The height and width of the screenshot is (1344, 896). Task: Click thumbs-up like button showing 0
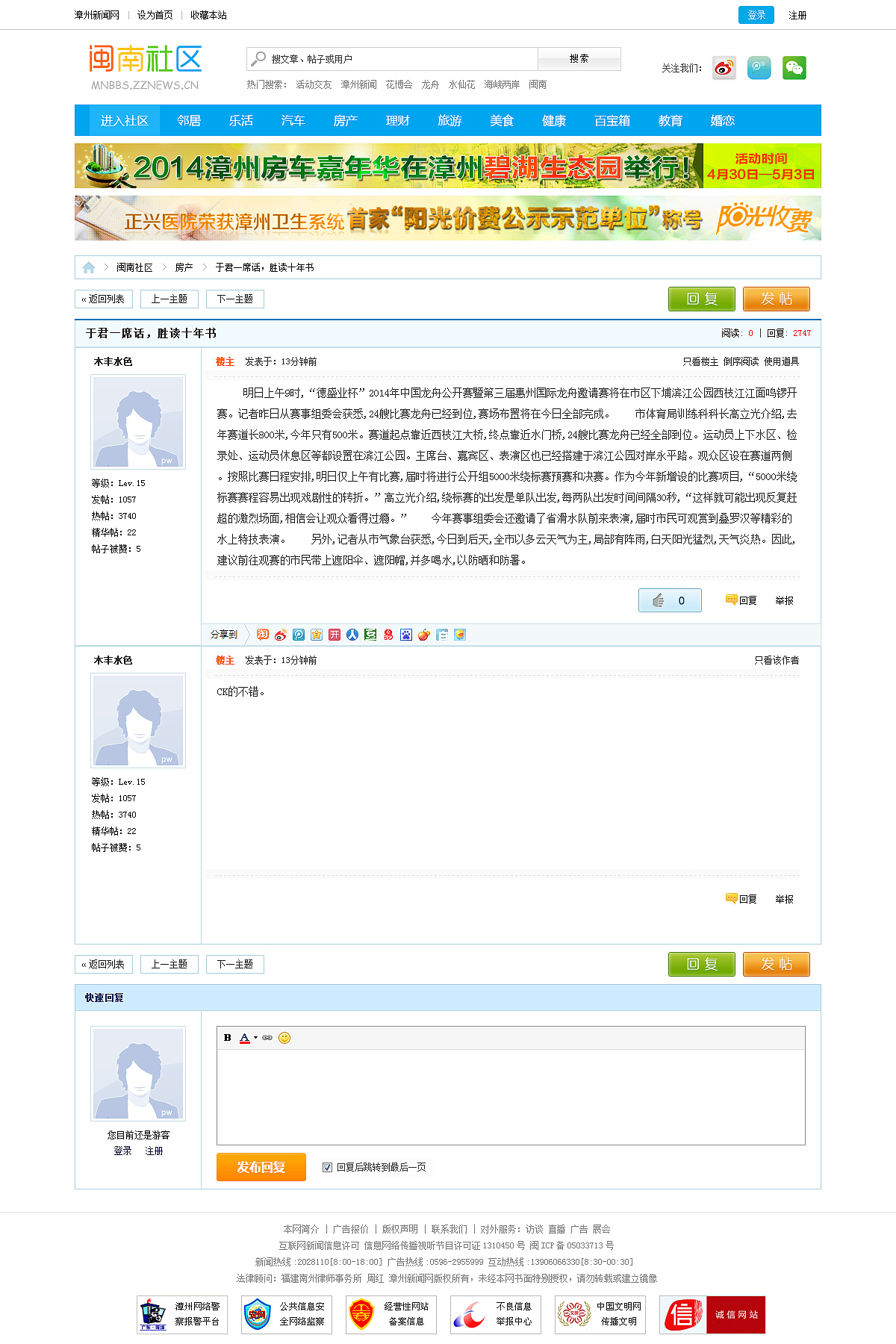670,600
